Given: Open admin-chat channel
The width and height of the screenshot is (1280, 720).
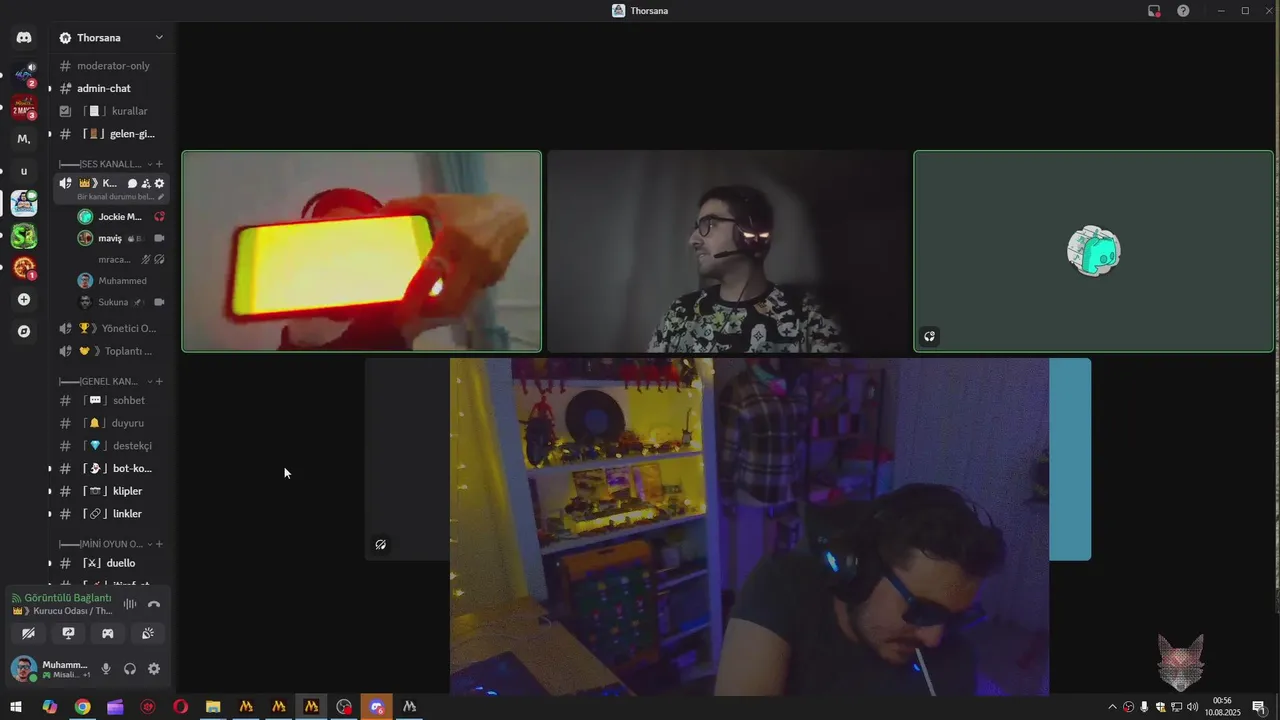Looking at the screenshot, I should 111,88.
